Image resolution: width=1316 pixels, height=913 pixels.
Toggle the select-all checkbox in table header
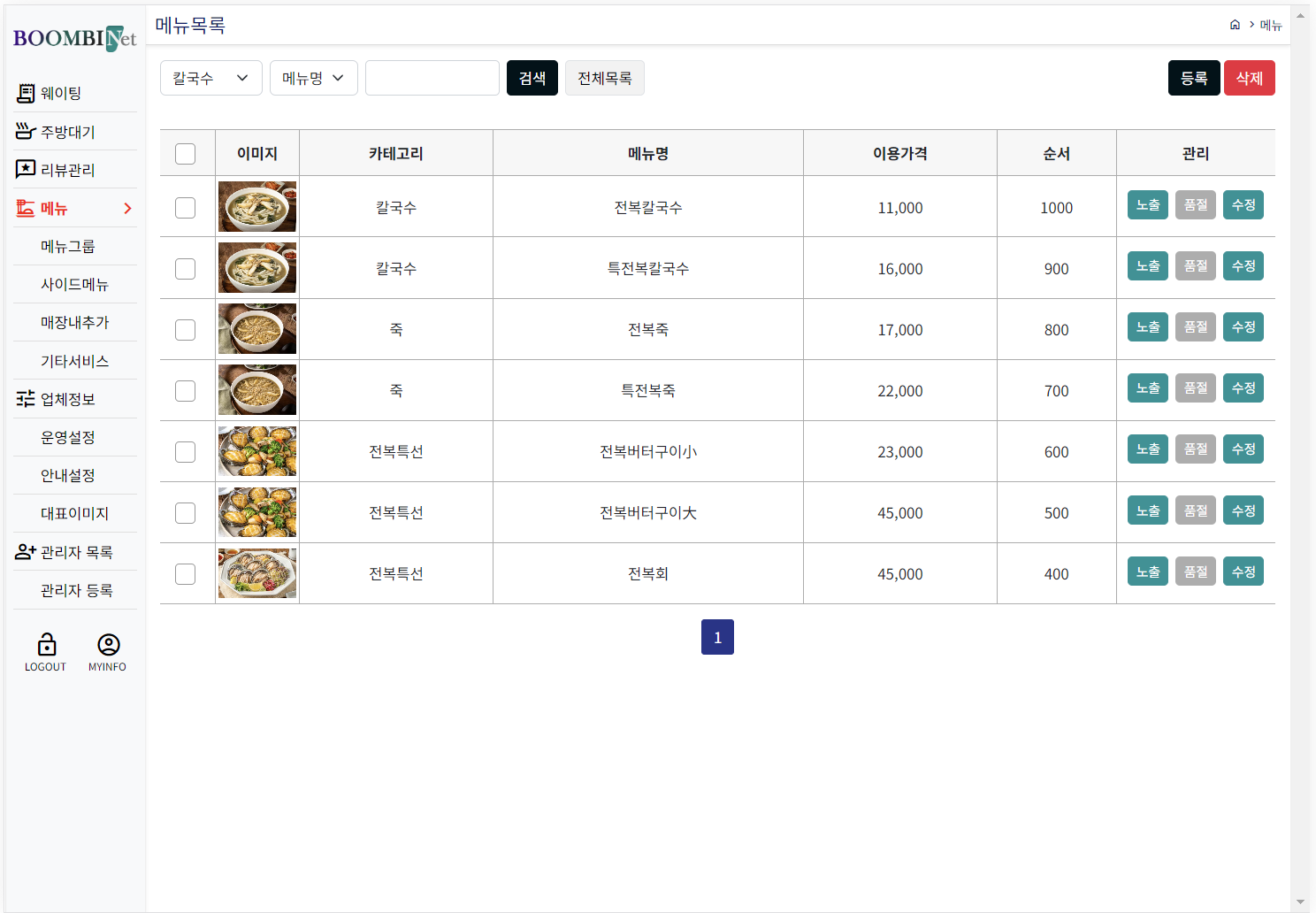click(x=185, y=154)
